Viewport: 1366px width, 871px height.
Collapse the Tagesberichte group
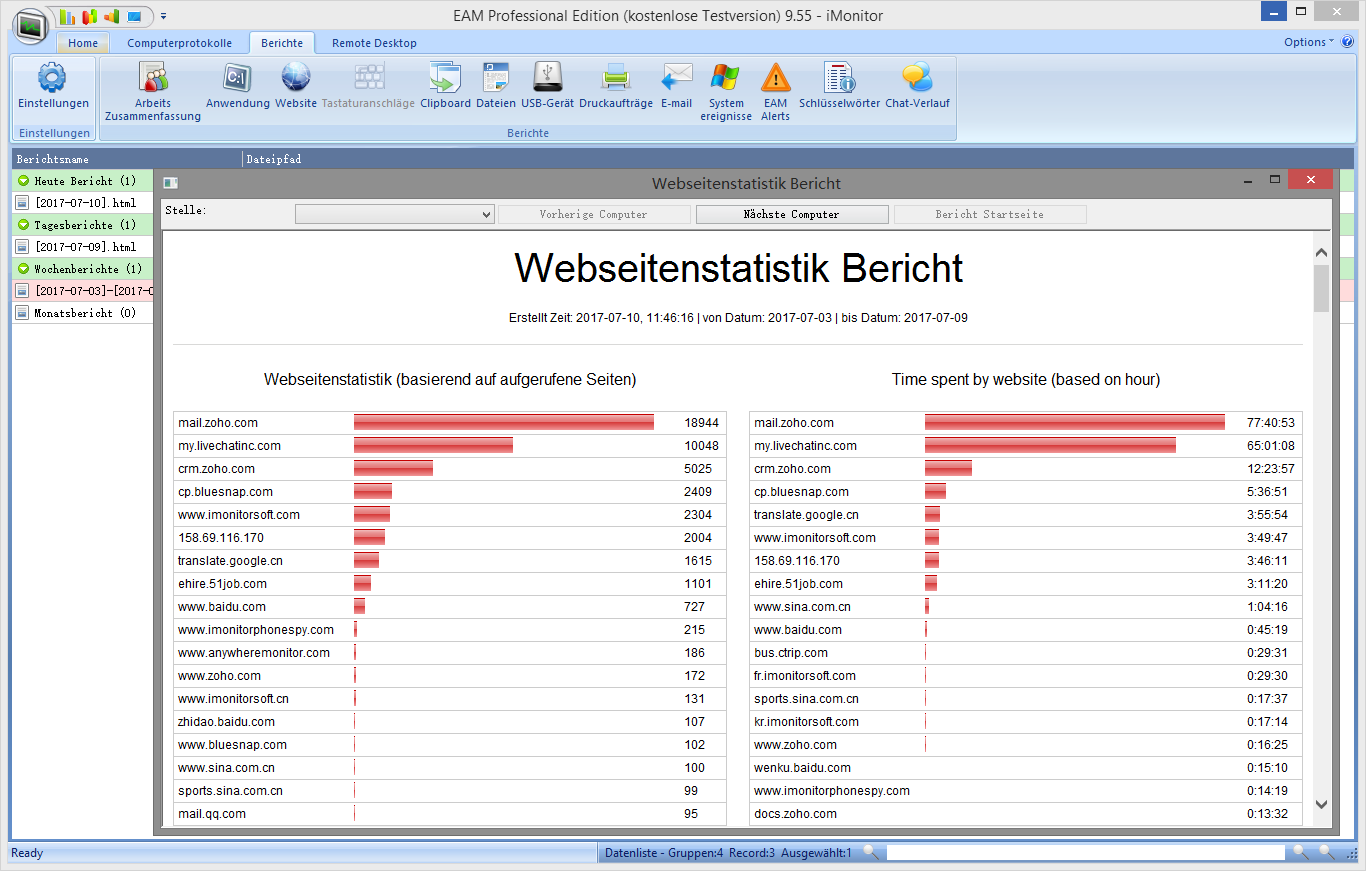tap(24, 225)
